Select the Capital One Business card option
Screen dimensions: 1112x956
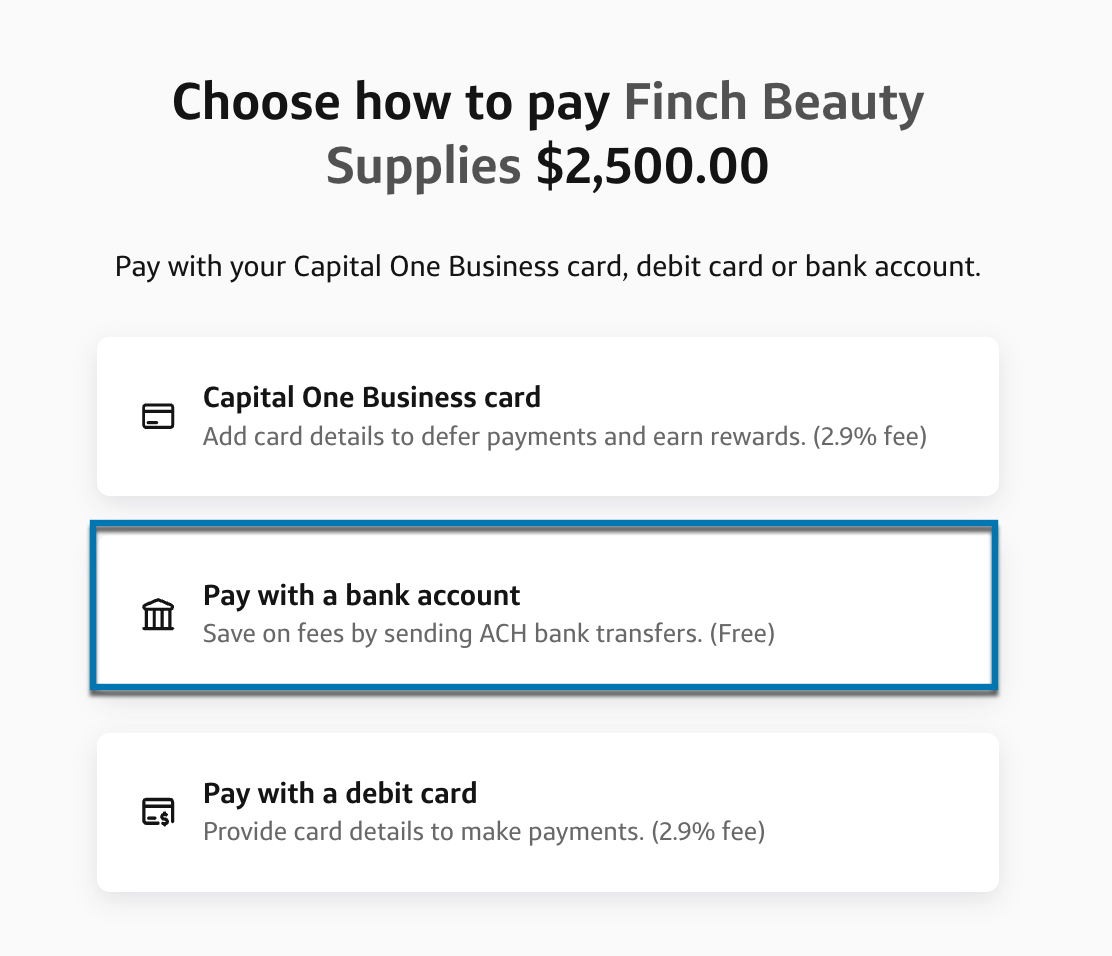pos(548,415)
